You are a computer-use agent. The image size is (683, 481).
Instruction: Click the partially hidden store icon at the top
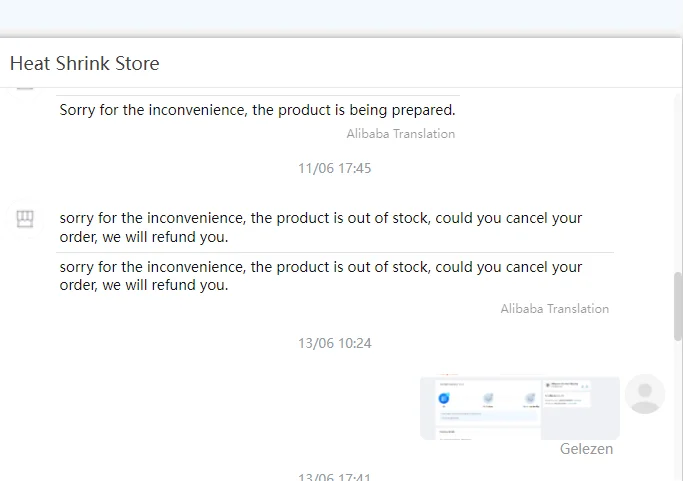pyautogui.click(x=25, y=91)
